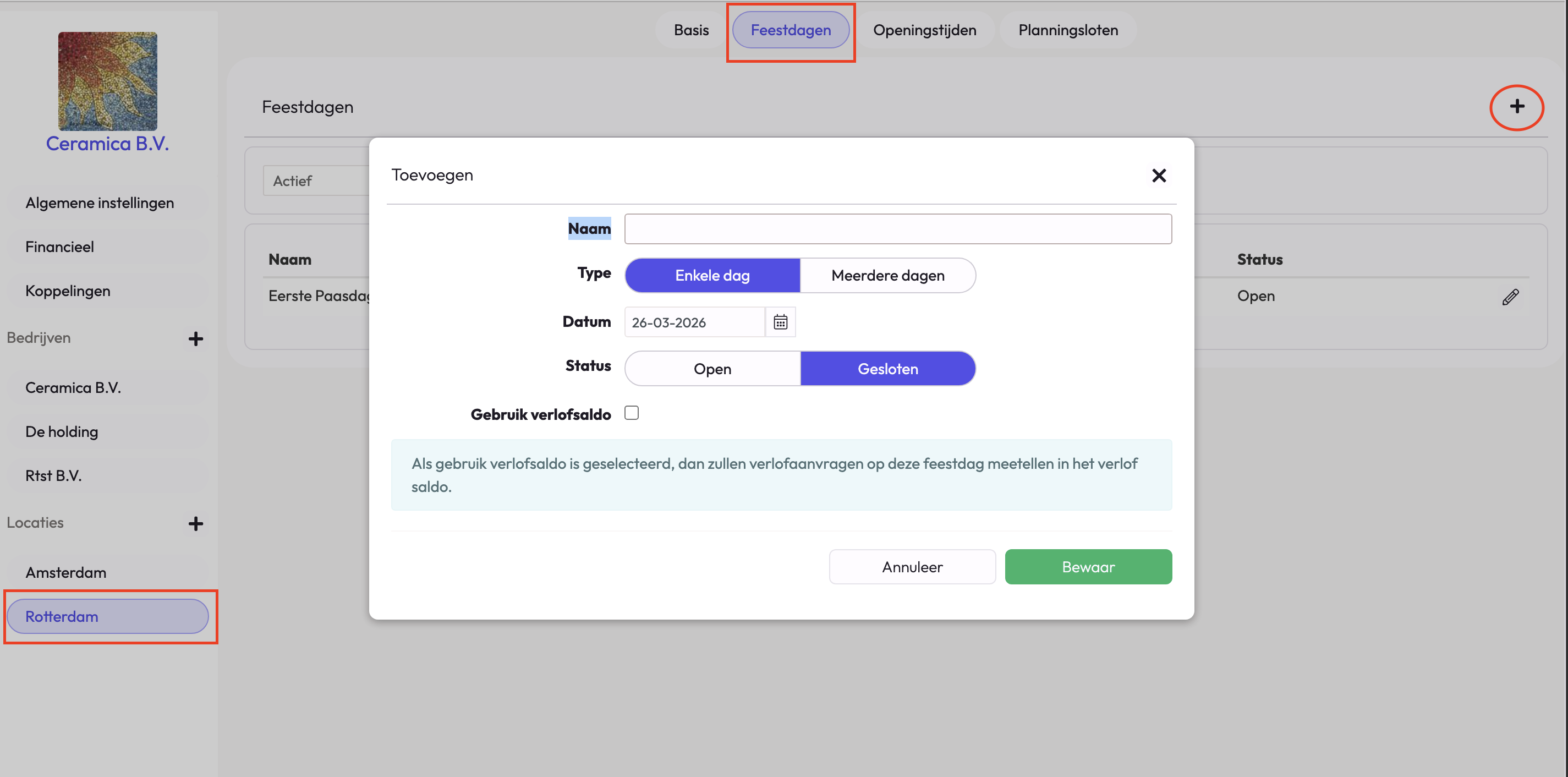Open the Actief filter dropdown
Image resolution: width=1568 pixels, height=777 pixels.
[x=316, y=181]
